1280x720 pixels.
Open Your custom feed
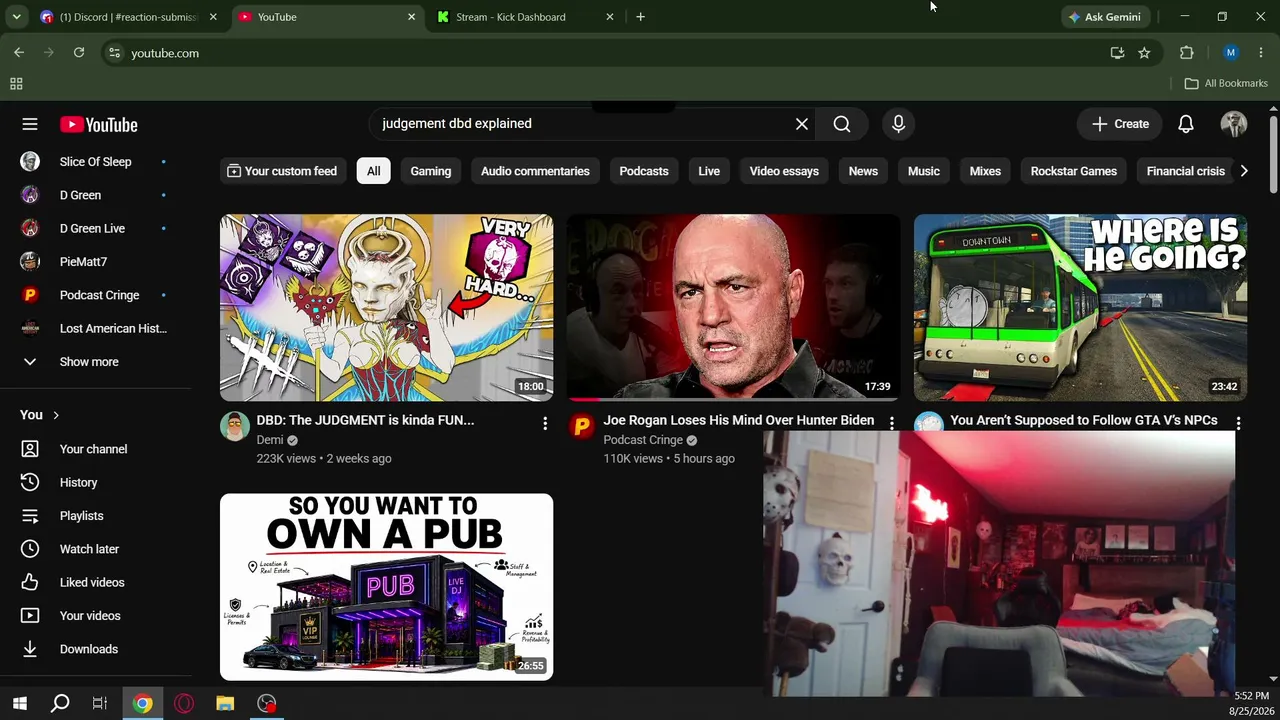(x=282, y=171)
